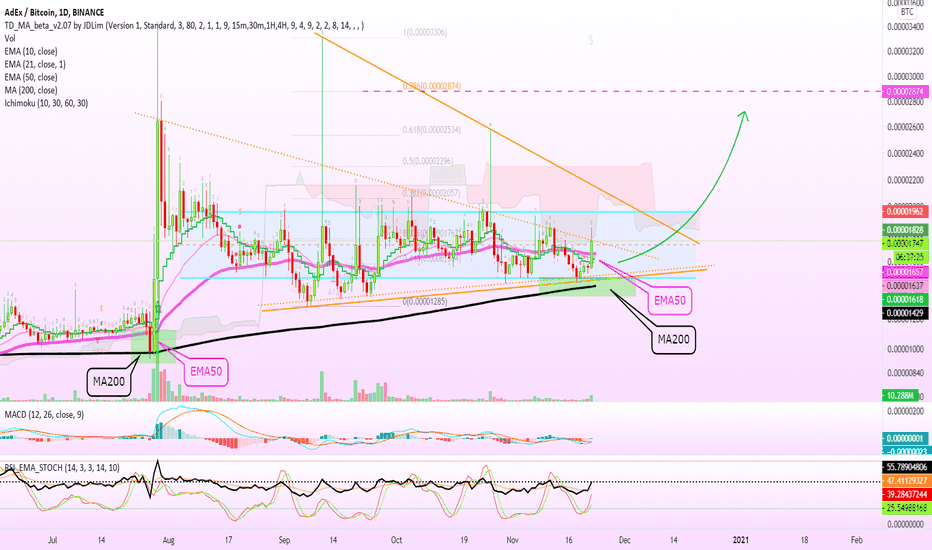Select the 0.786(0.00002874) Fibonacci level label
932x550 pixels.
pos(432,87)
